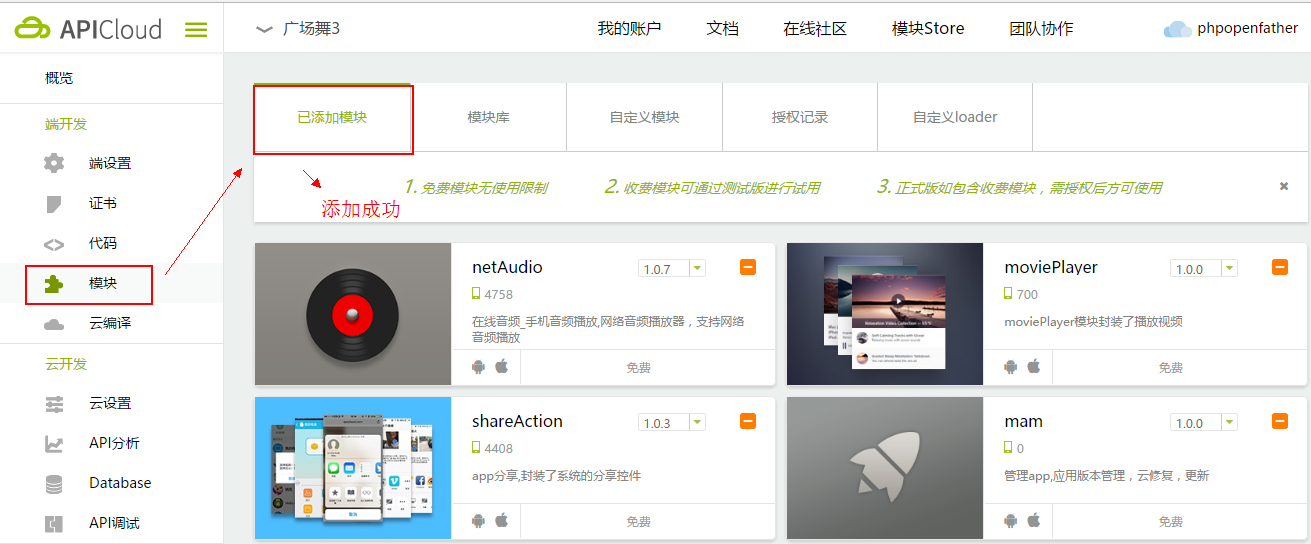1311x544 pixels.
Task: Click the hamburger menu icon beside APICloud logo
Action: coord(196,30)
